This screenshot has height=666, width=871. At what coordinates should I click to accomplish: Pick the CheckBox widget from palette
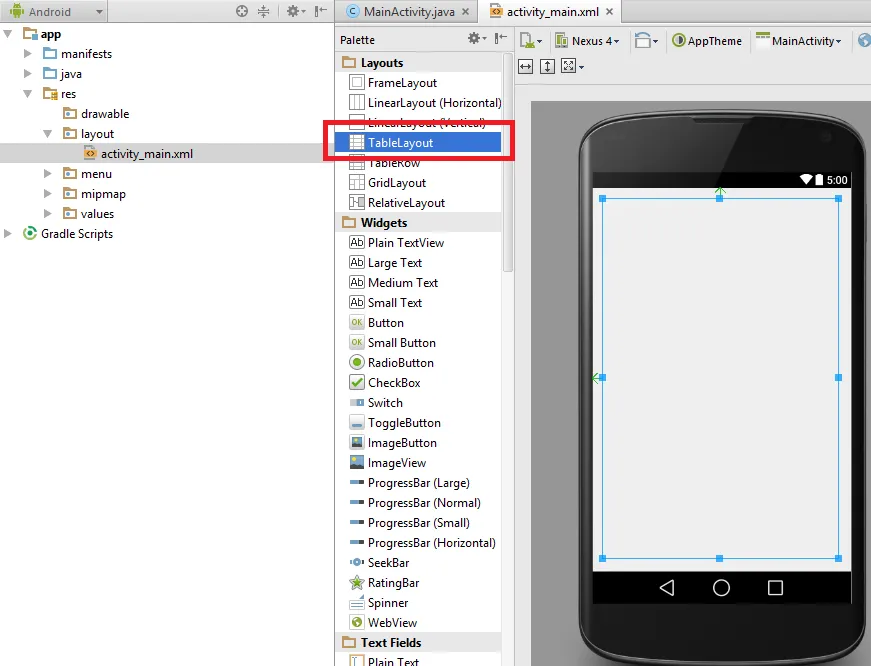point(393,383)
